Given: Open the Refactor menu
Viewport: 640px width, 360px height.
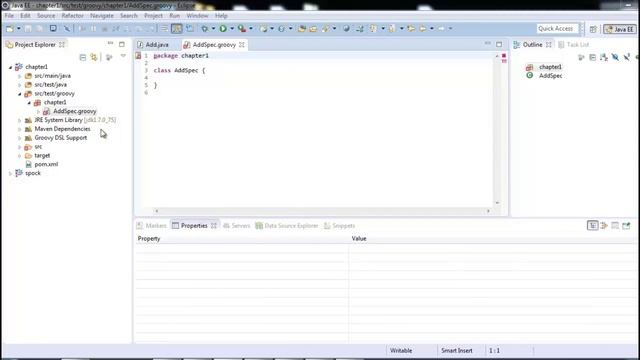Looking at the screenshot, I should (x=72, y=16).
